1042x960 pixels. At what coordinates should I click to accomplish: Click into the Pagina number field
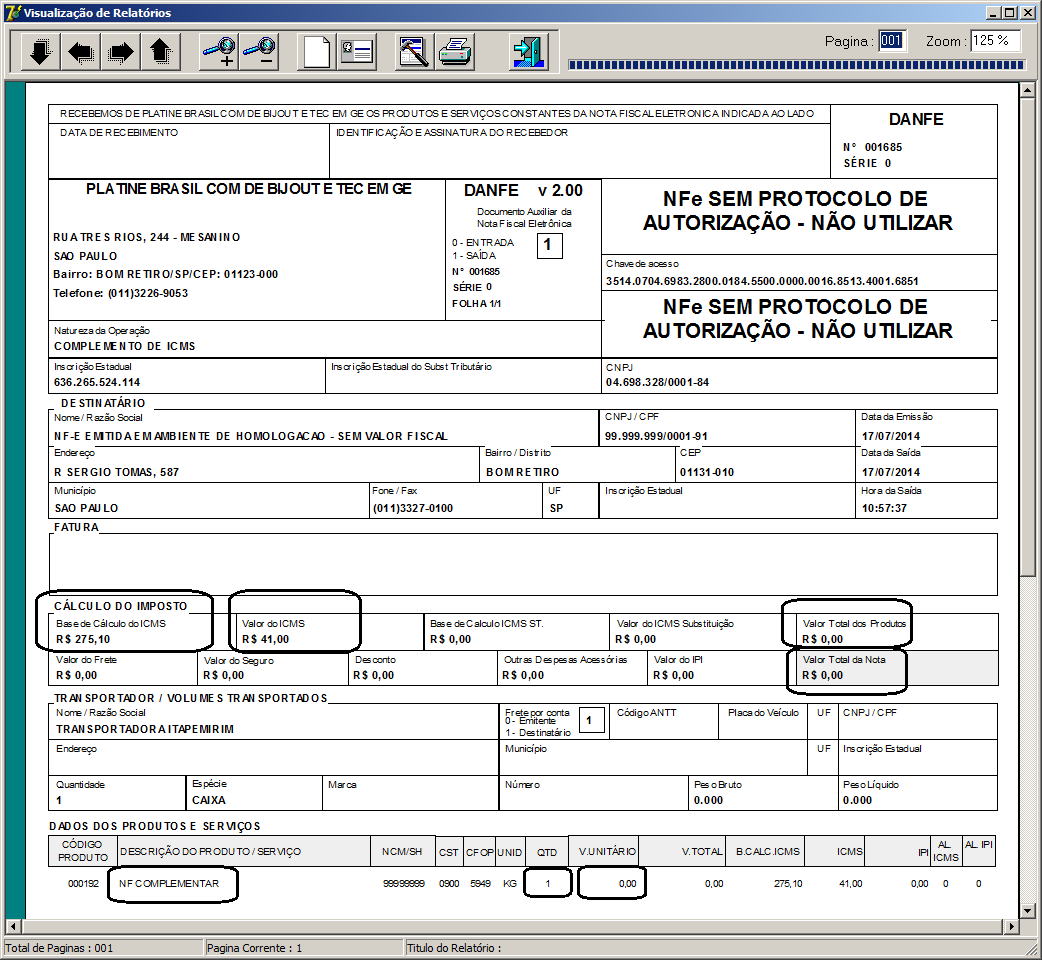coord(891,41)
